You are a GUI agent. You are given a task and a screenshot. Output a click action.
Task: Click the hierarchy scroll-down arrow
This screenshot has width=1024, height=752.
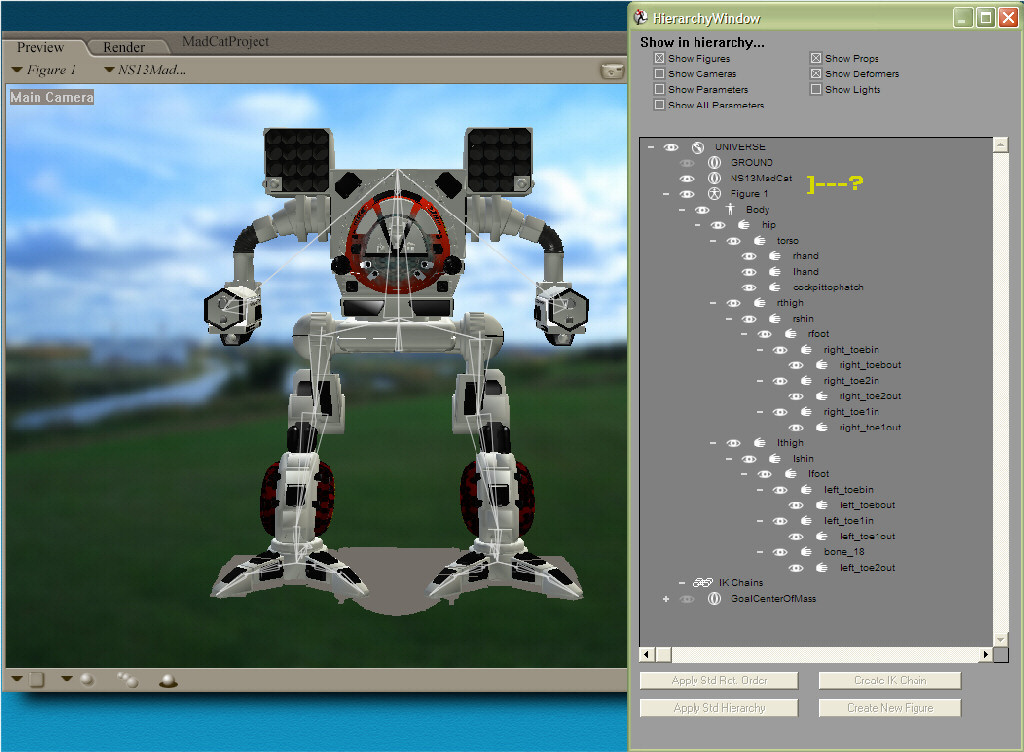coord(1000,638)
